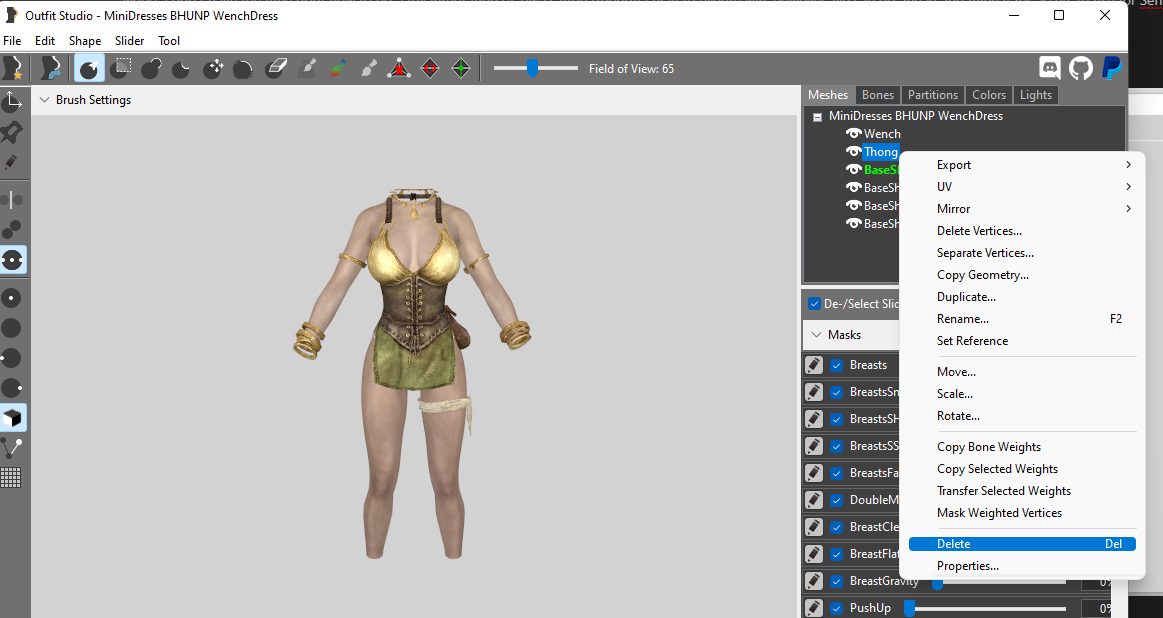Select the Split Edge tool

461,68
